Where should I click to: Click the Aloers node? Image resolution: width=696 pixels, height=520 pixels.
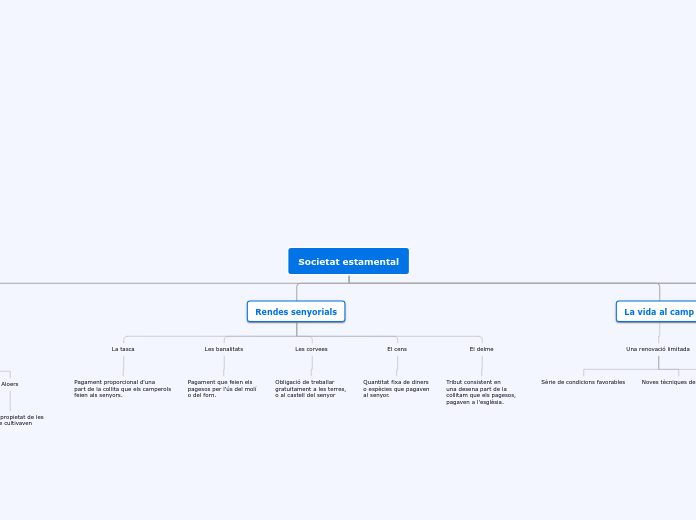9,384
